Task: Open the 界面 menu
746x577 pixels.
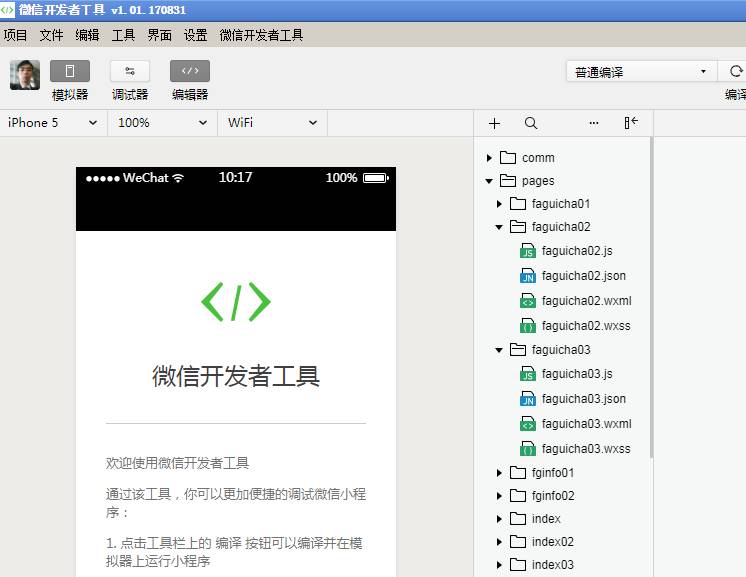Action: tap(159, 35)
